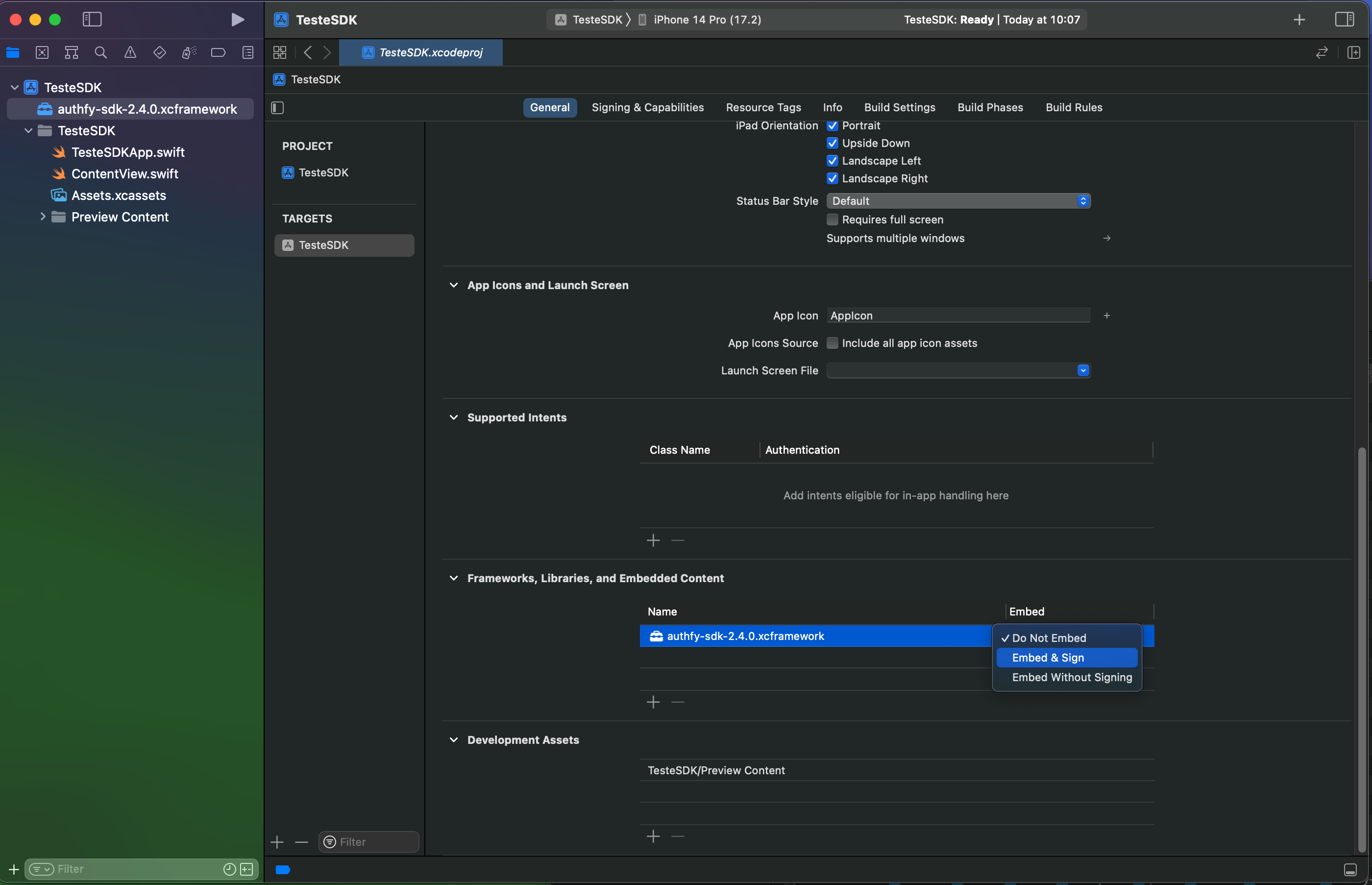
Task: Open Build Rules tab
Action: click(x=1073, y=107)
